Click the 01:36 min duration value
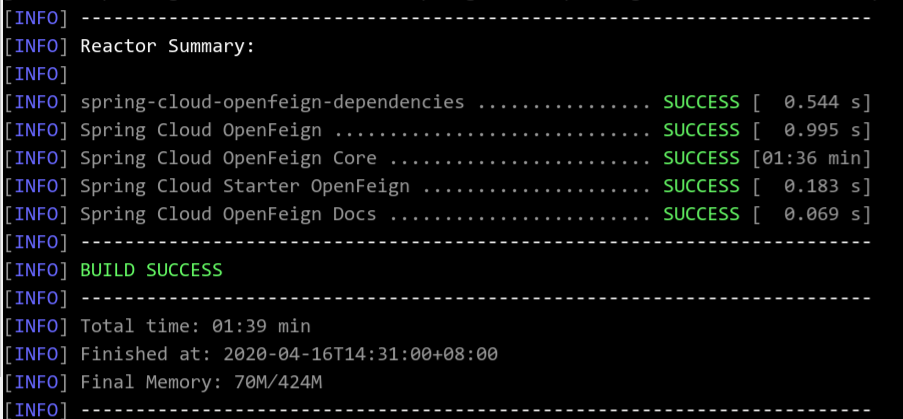Screen dimensions: 903x419 pyautogui.click(x=811, y=158)
